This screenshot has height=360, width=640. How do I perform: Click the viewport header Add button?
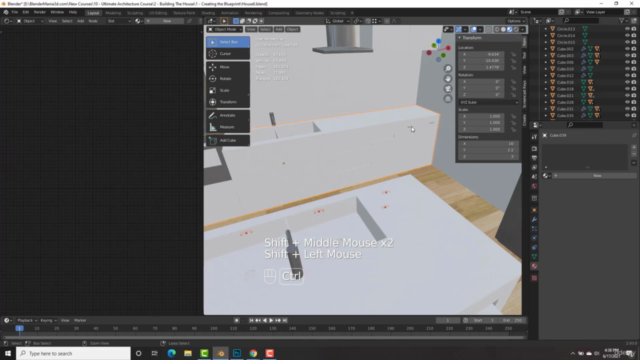[279, 29]
